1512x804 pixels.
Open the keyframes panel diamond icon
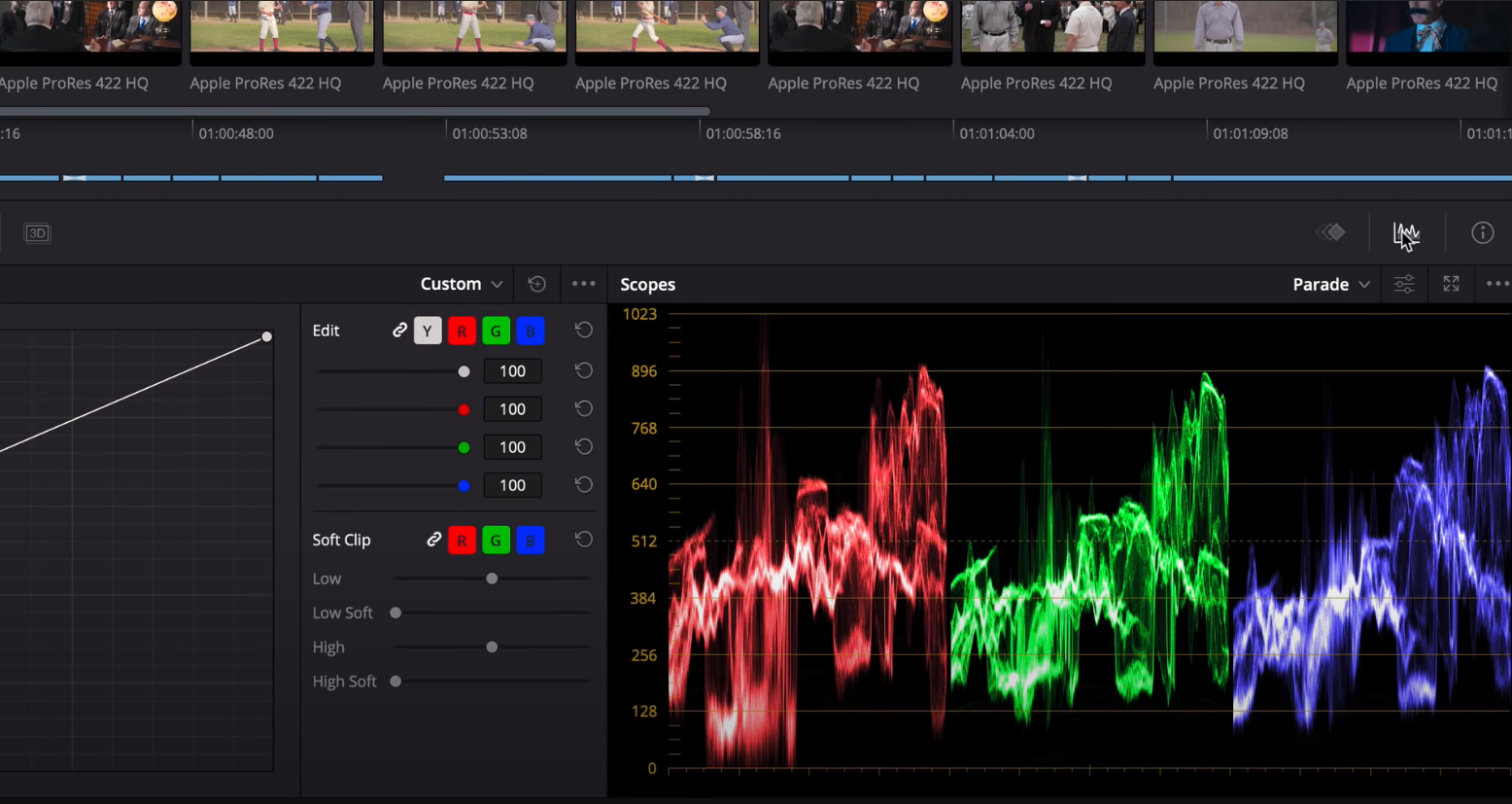1330,232
